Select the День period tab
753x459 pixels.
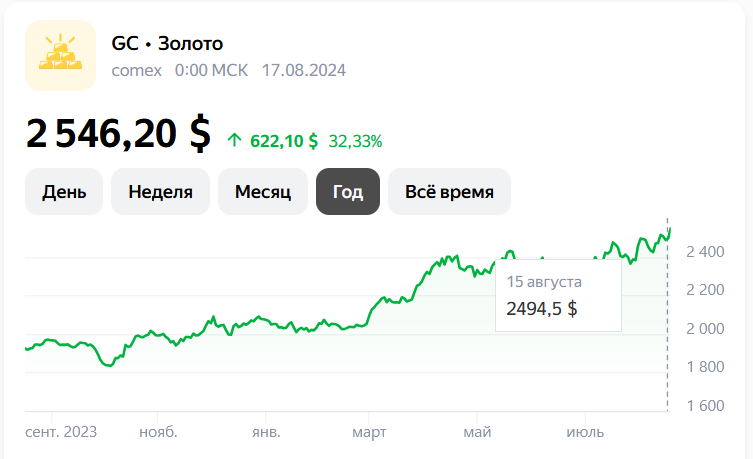tap(64, 192)
